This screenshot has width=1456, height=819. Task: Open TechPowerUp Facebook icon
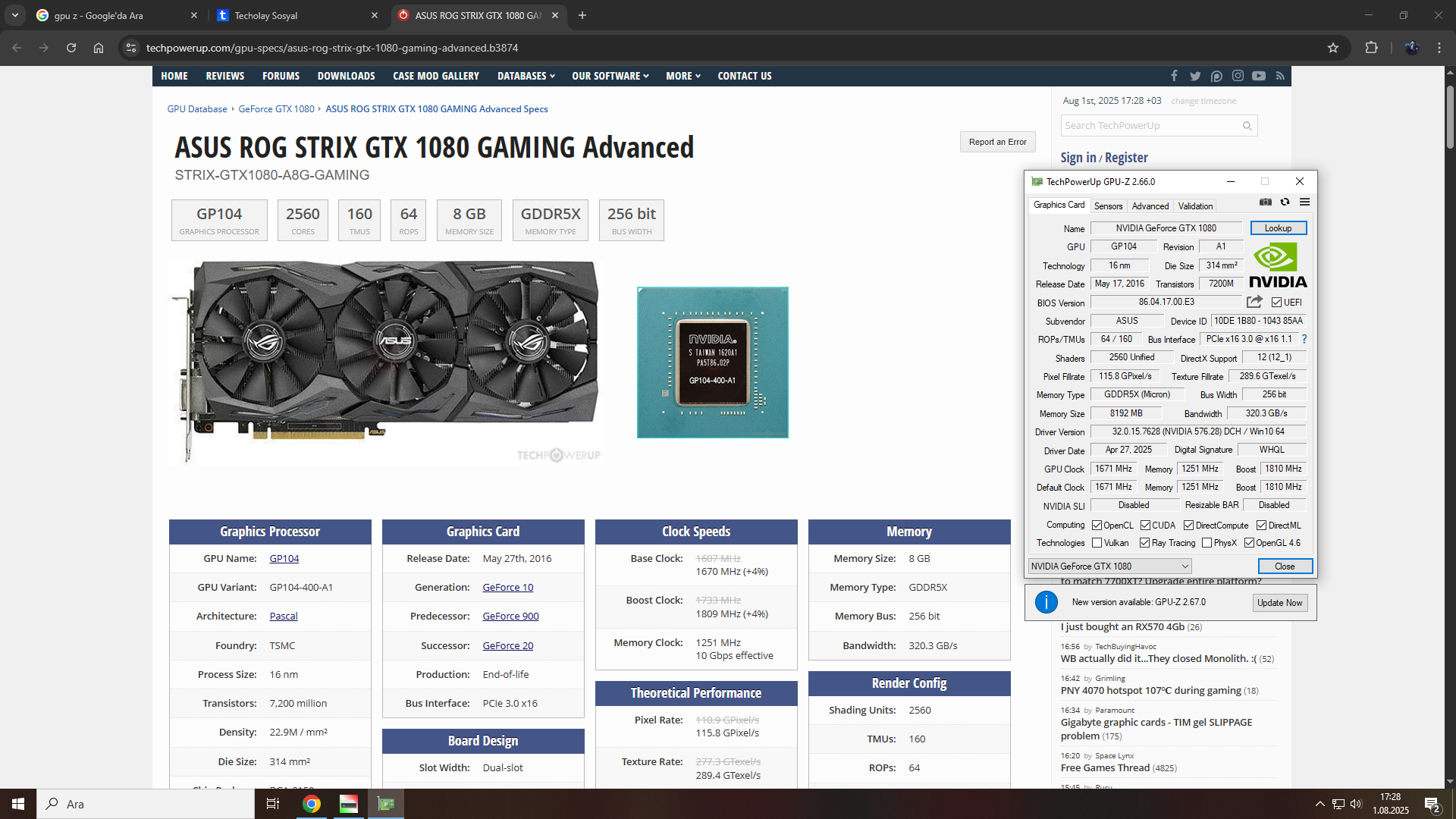click(1174, 76)
